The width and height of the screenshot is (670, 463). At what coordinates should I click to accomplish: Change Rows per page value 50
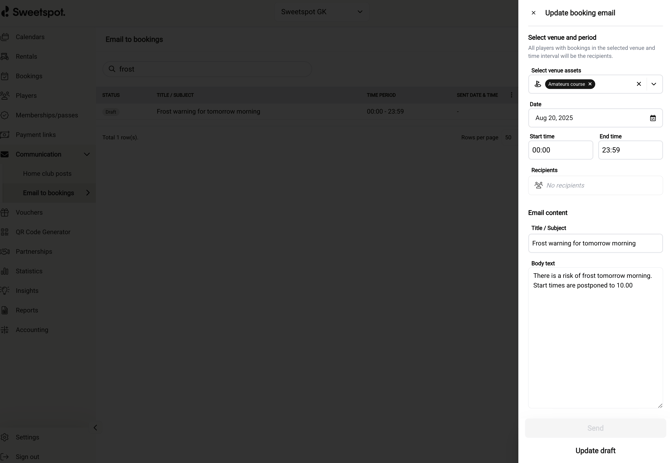(x=508, y=138)
